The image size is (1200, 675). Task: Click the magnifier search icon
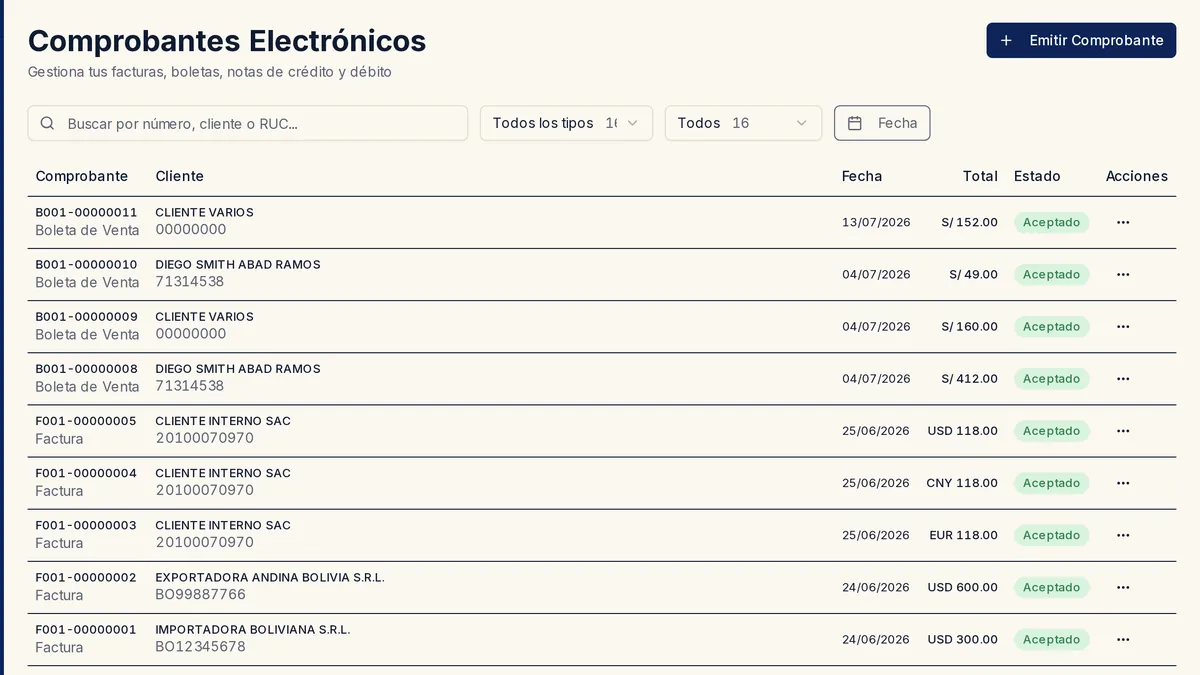point(47,123)
